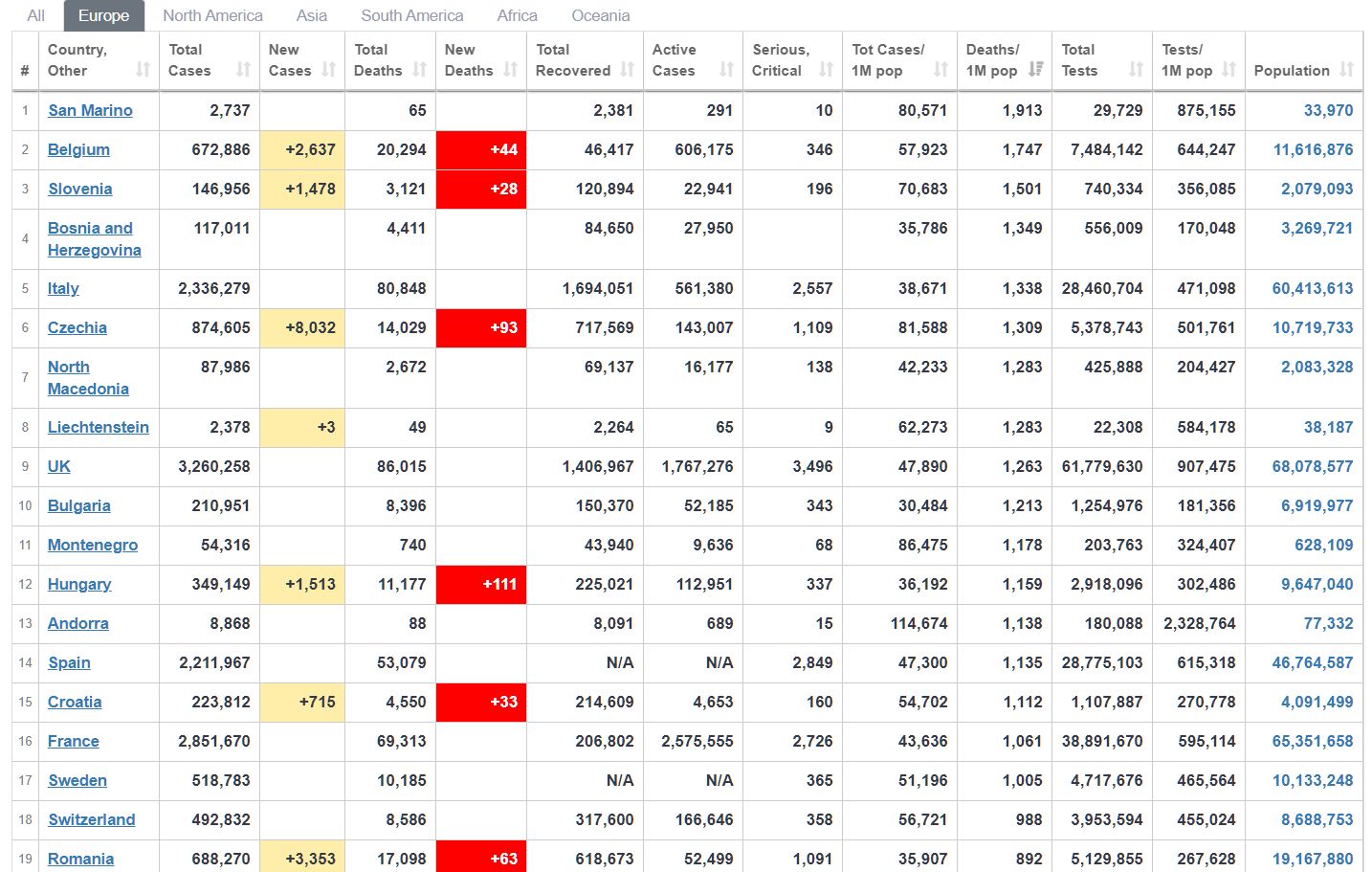This screenshot has width=1372, height=872.
Task: Open the All regions tab
Action: tap(36, 15)
